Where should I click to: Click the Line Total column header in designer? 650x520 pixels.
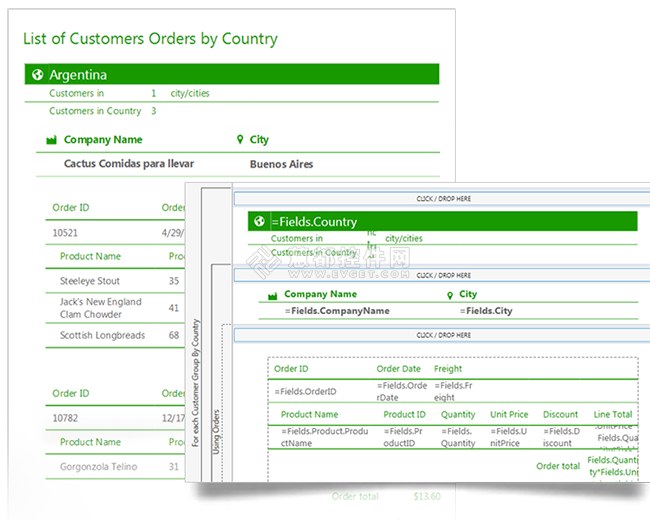point(613,414)
